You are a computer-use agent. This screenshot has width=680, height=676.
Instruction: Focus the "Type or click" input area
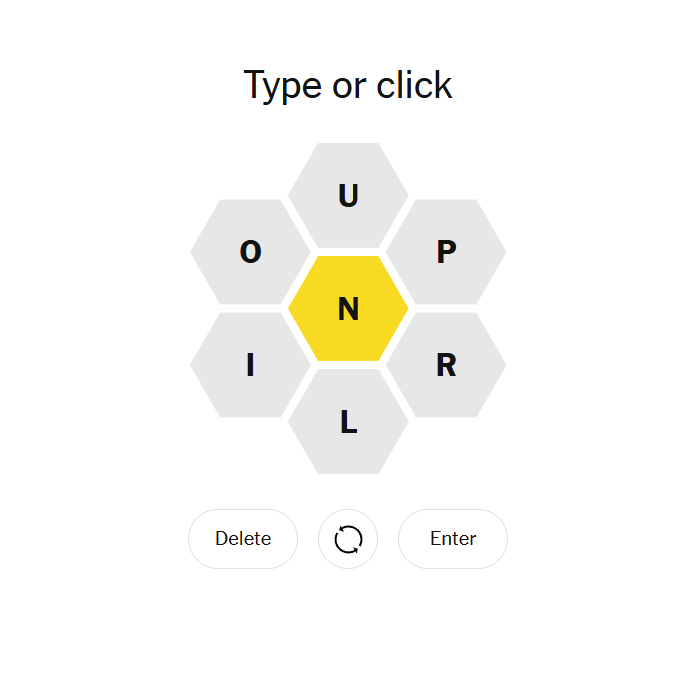click(x=348, y=86)
